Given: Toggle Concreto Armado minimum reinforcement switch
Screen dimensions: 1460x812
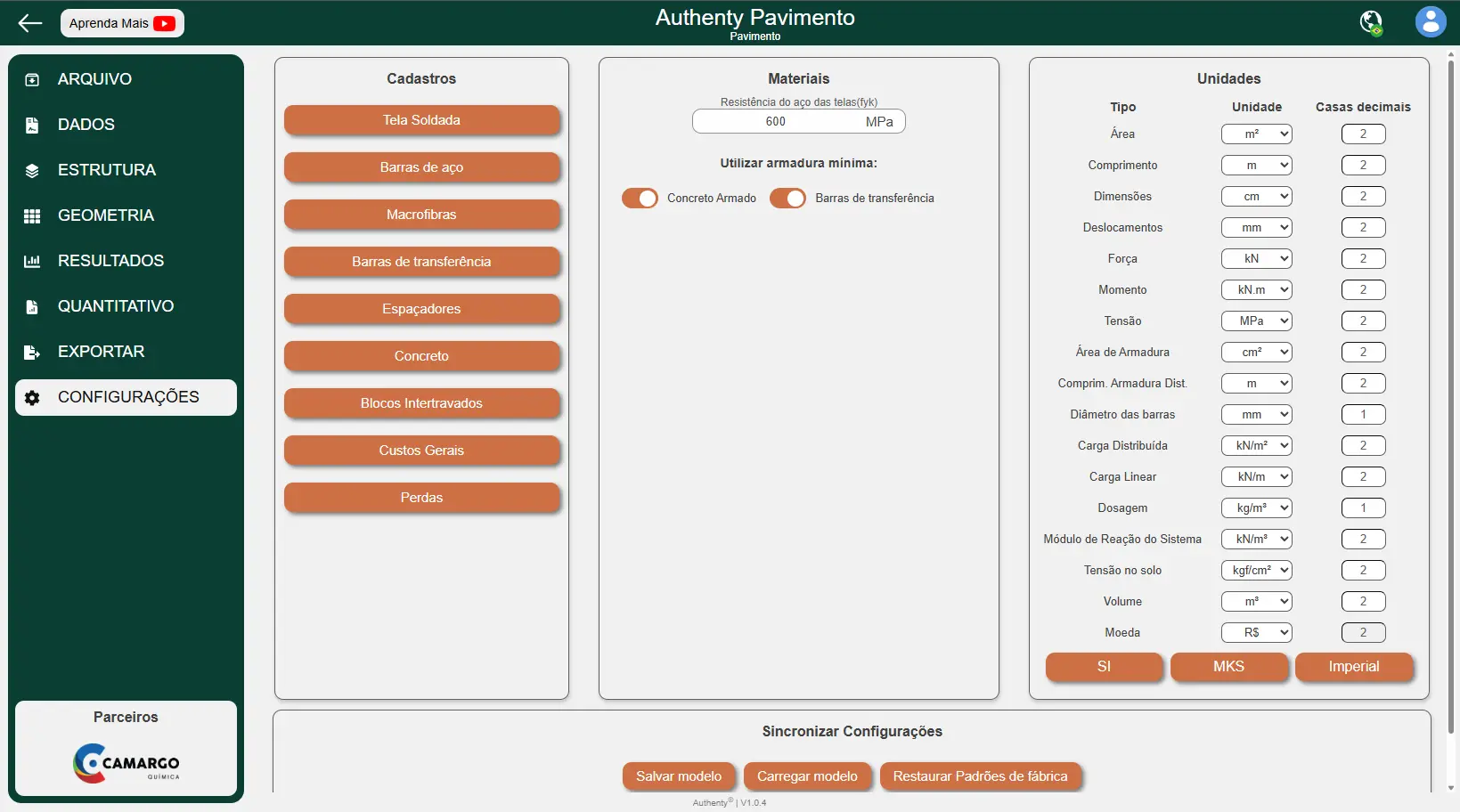Looking at the screenshot, I should coord(640,199).
